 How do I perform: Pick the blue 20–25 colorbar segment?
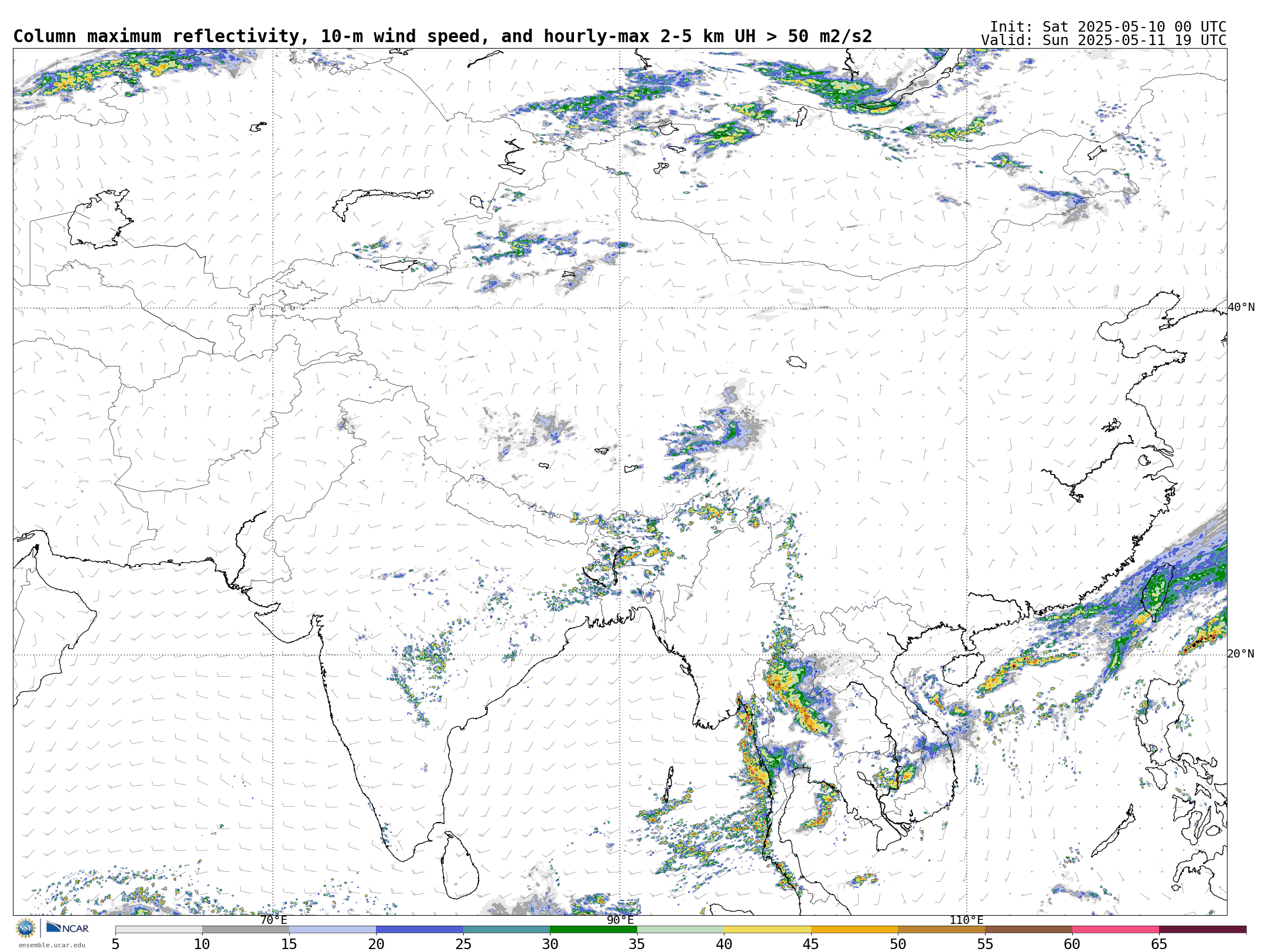click(x=419, y=930)
